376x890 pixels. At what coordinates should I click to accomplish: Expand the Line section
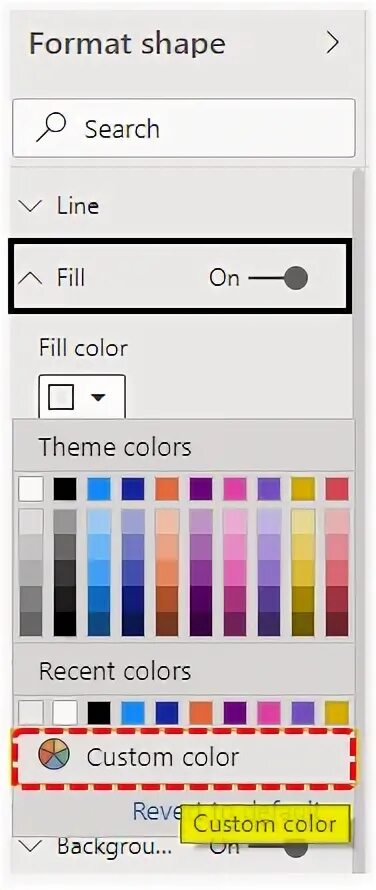30,206
